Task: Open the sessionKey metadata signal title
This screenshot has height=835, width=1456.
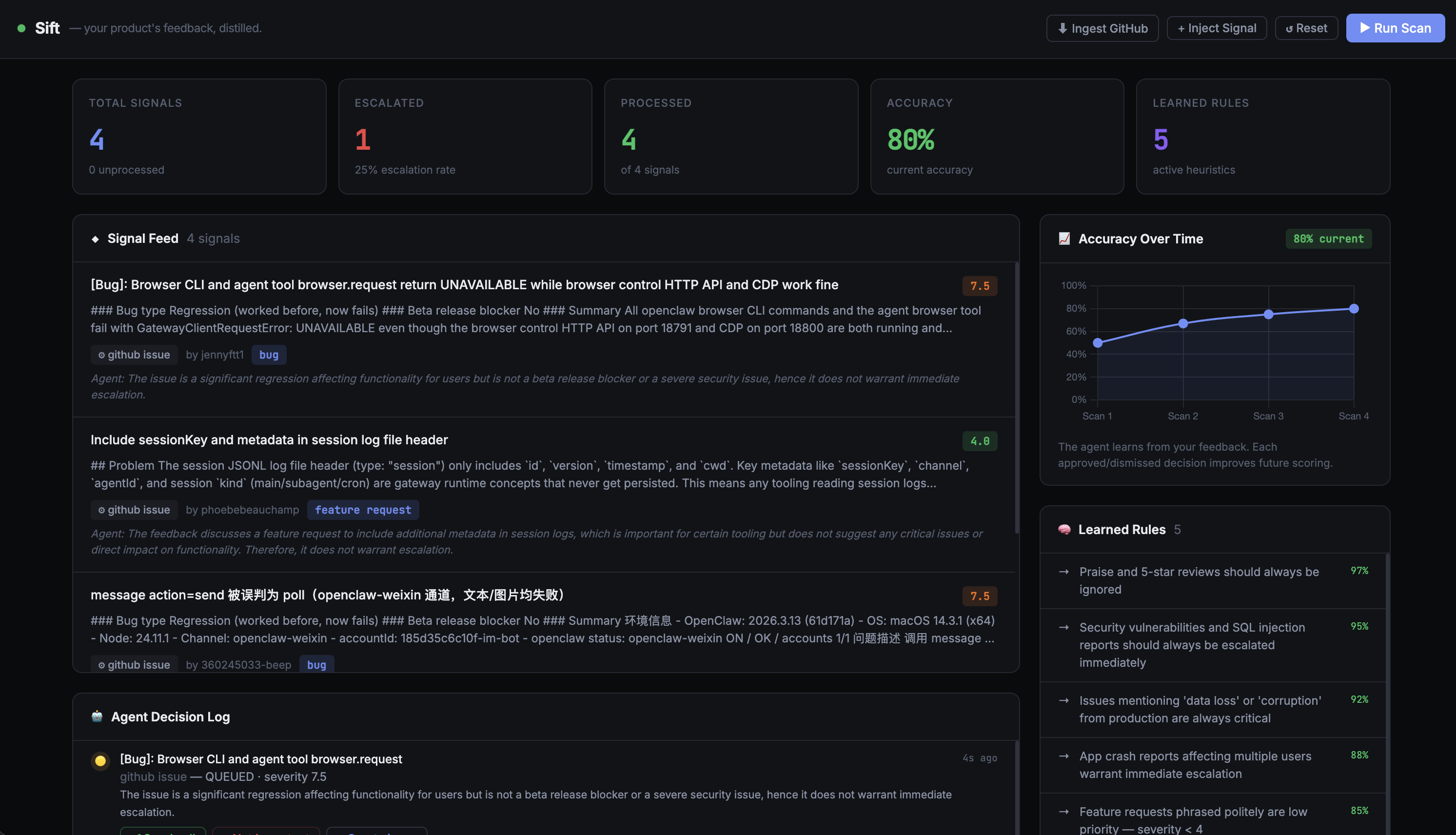Action: point(269,440)
